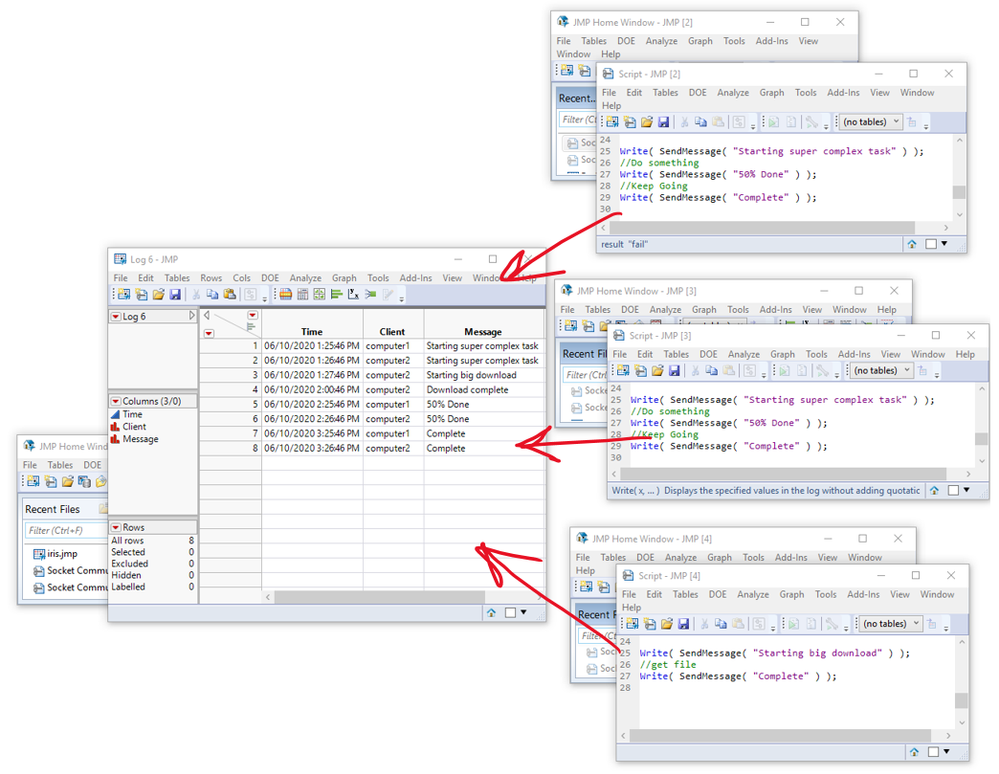Viewport: 999px width, 774px height.
Task: Expand Log 6 panel right-pointing triangle
Action: 191,316
